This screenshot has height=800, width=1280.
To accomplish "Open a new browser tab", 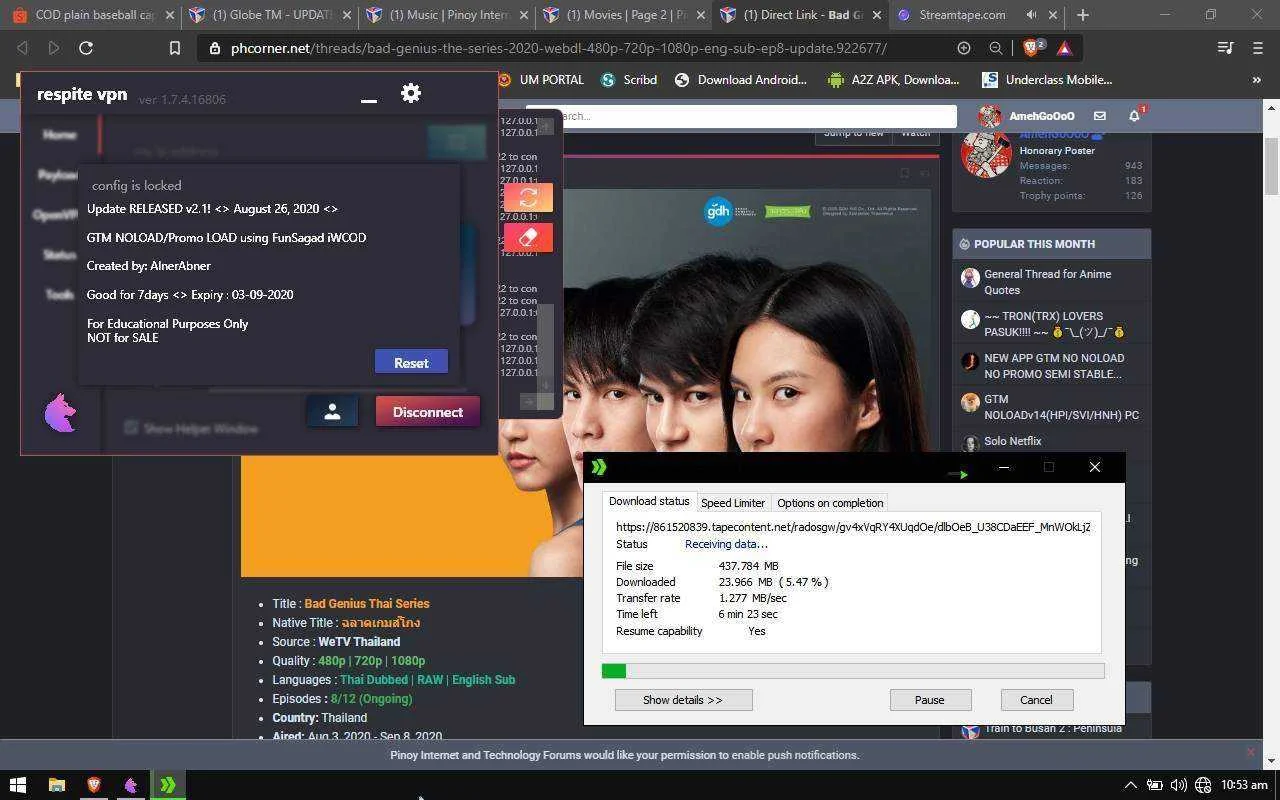I will click(x=1082, y=15).
